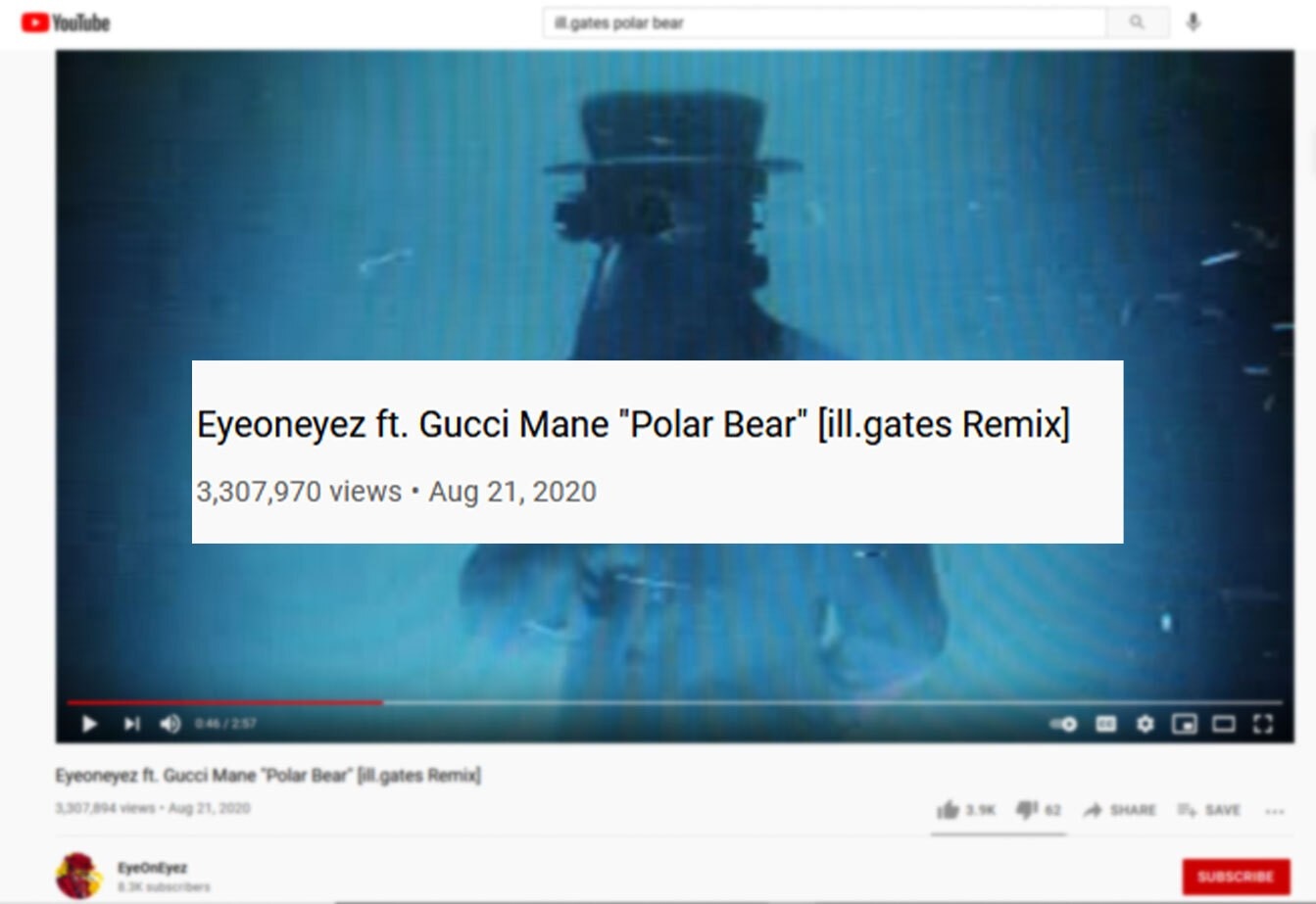Enable miniplayer mode

click(x=1185, y=724)
